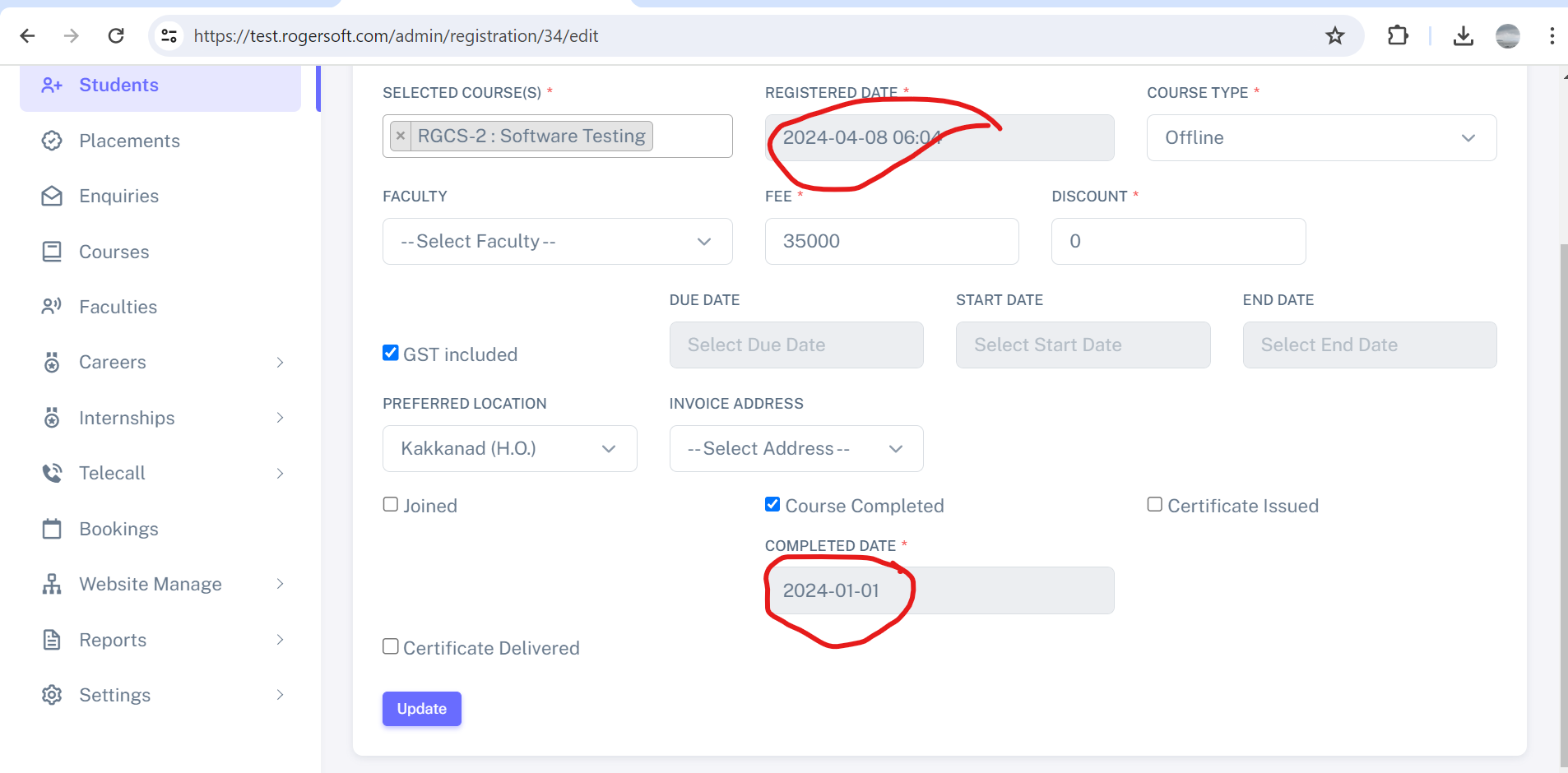The width and height of the screenshot is (1568, 773).
Task: Open the Course Type dropdown
Action: point(1320,137)
